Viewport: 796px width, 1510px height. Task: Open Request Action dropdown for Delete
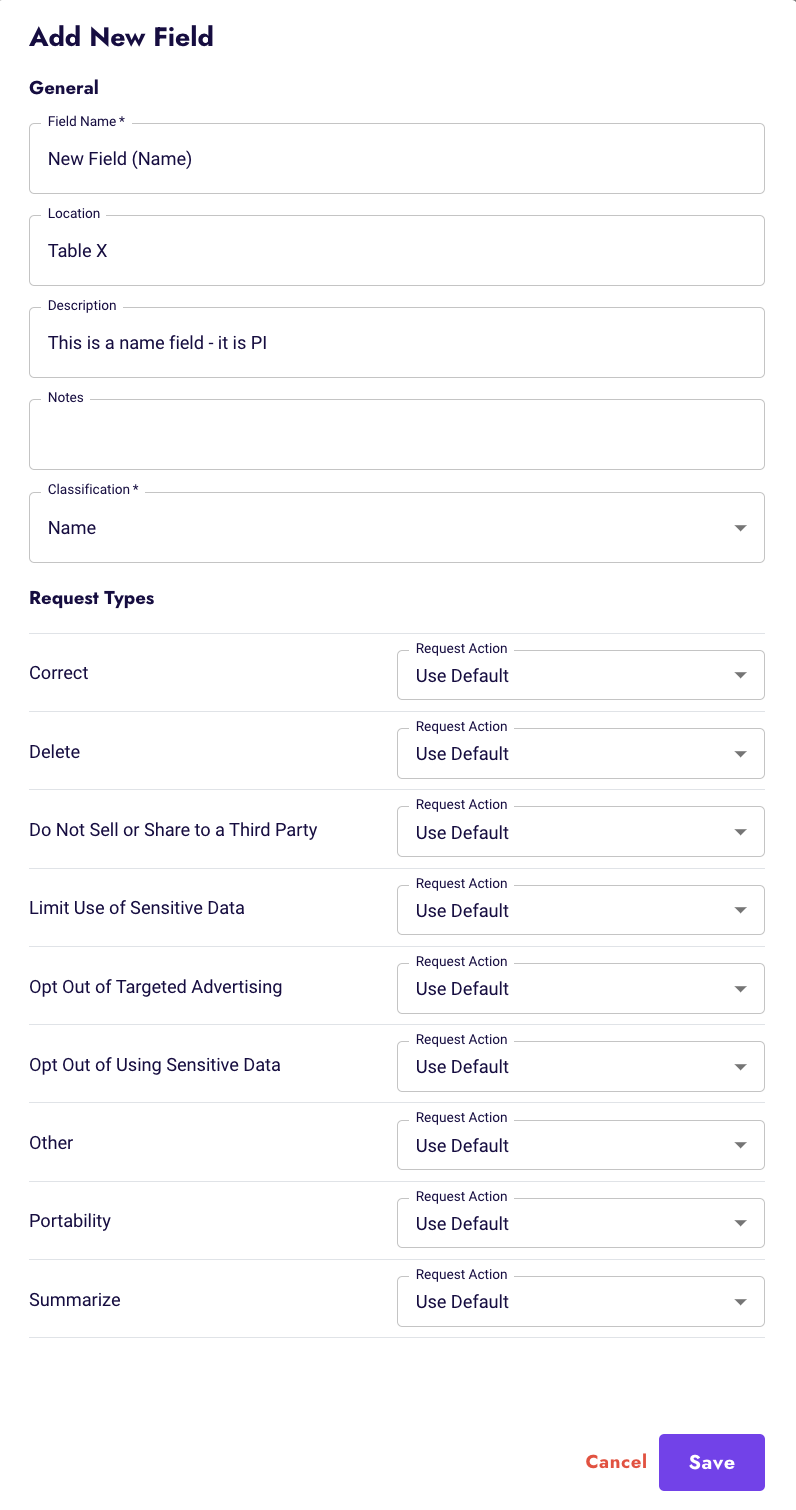coord(581,753)
